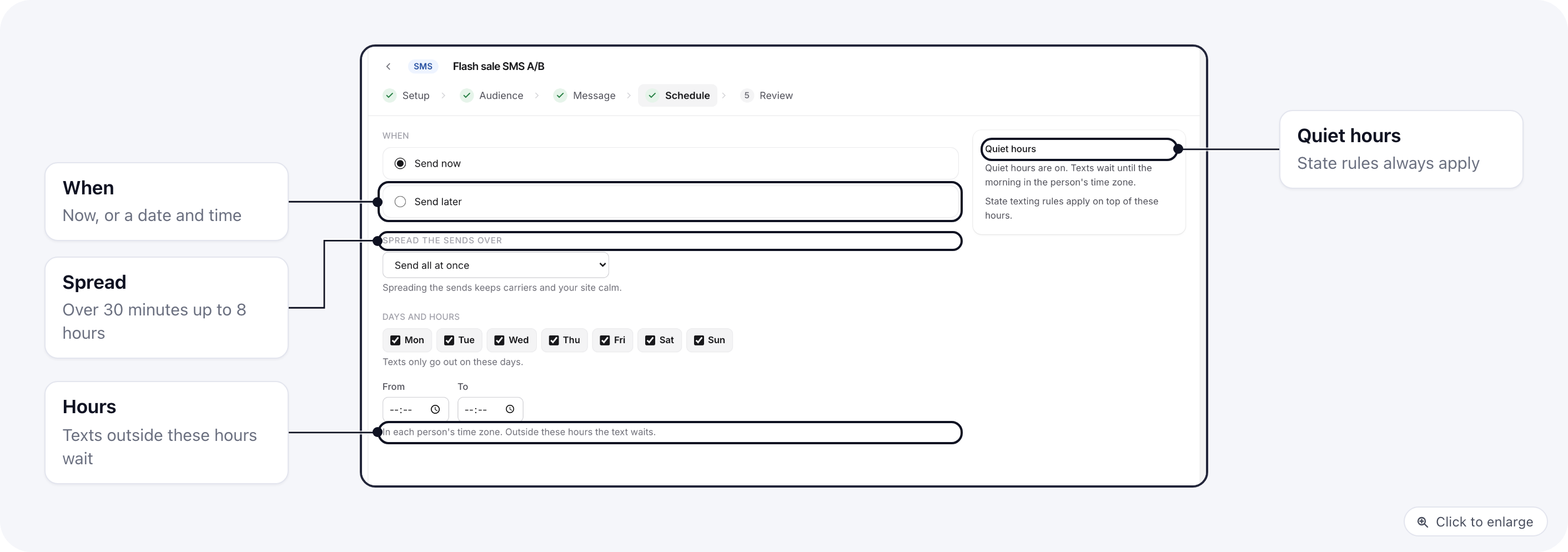Click the Quiet hours heading in the side panel
Image resolution: width=1568 pixels, height=552 pixels.
(x=1011, y=149)
